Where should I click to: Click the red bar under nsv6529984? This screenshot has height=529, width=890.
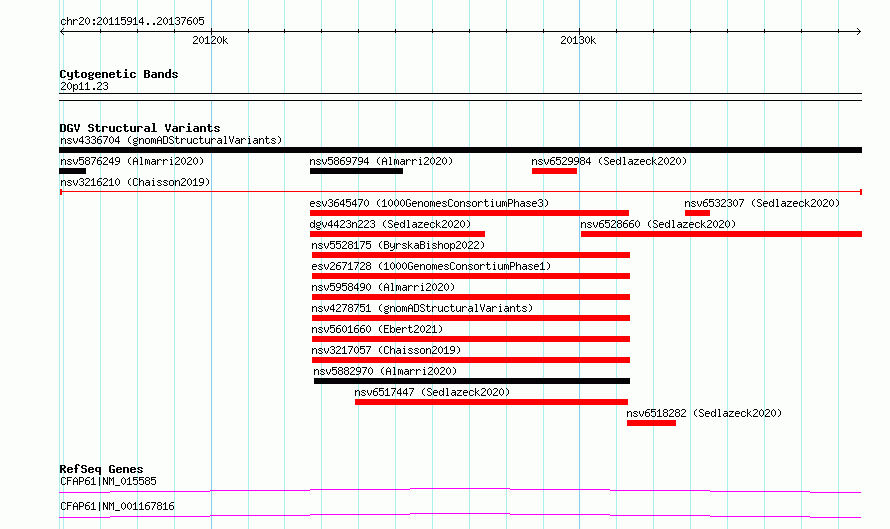[555, 171]
